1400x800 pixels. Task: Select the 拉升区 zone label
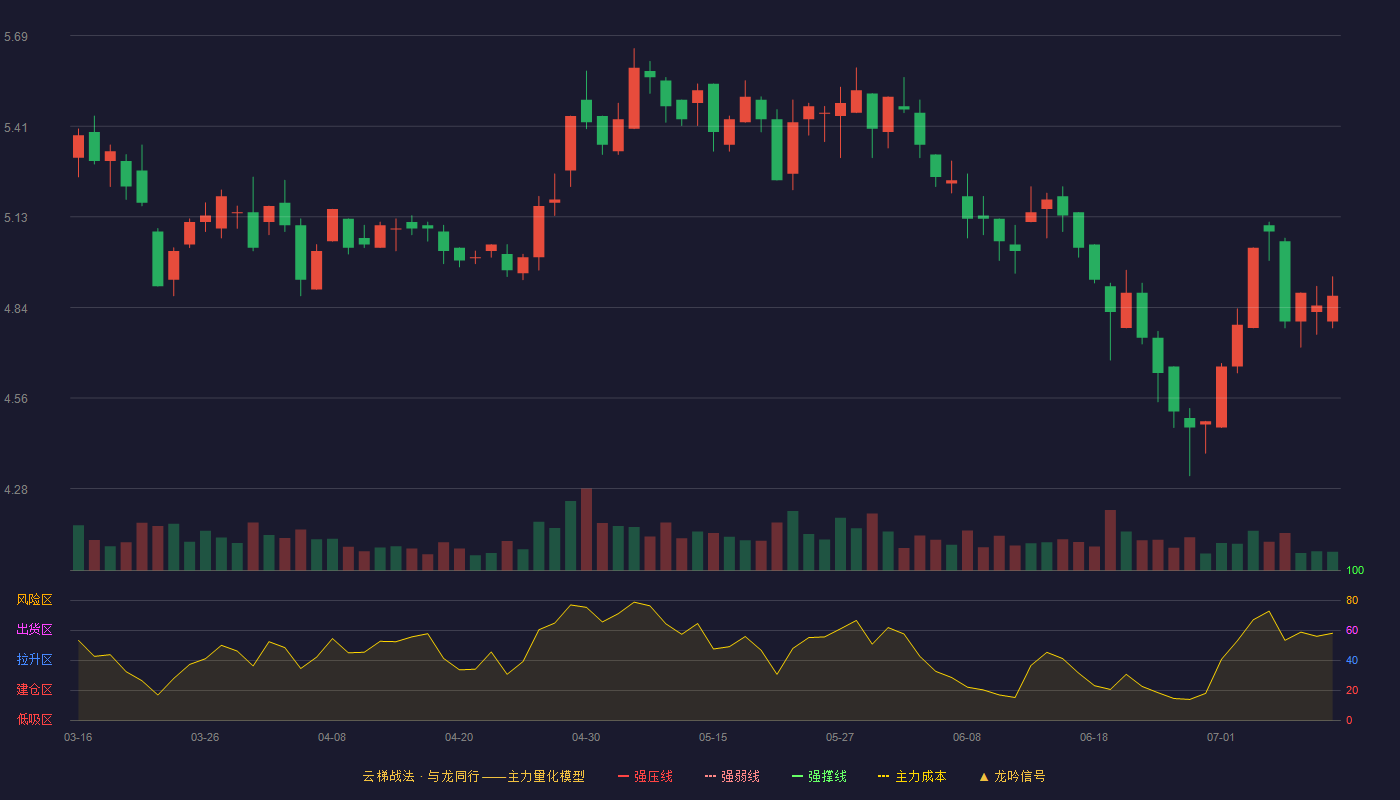pyautogui.click(x=34, y=660)
